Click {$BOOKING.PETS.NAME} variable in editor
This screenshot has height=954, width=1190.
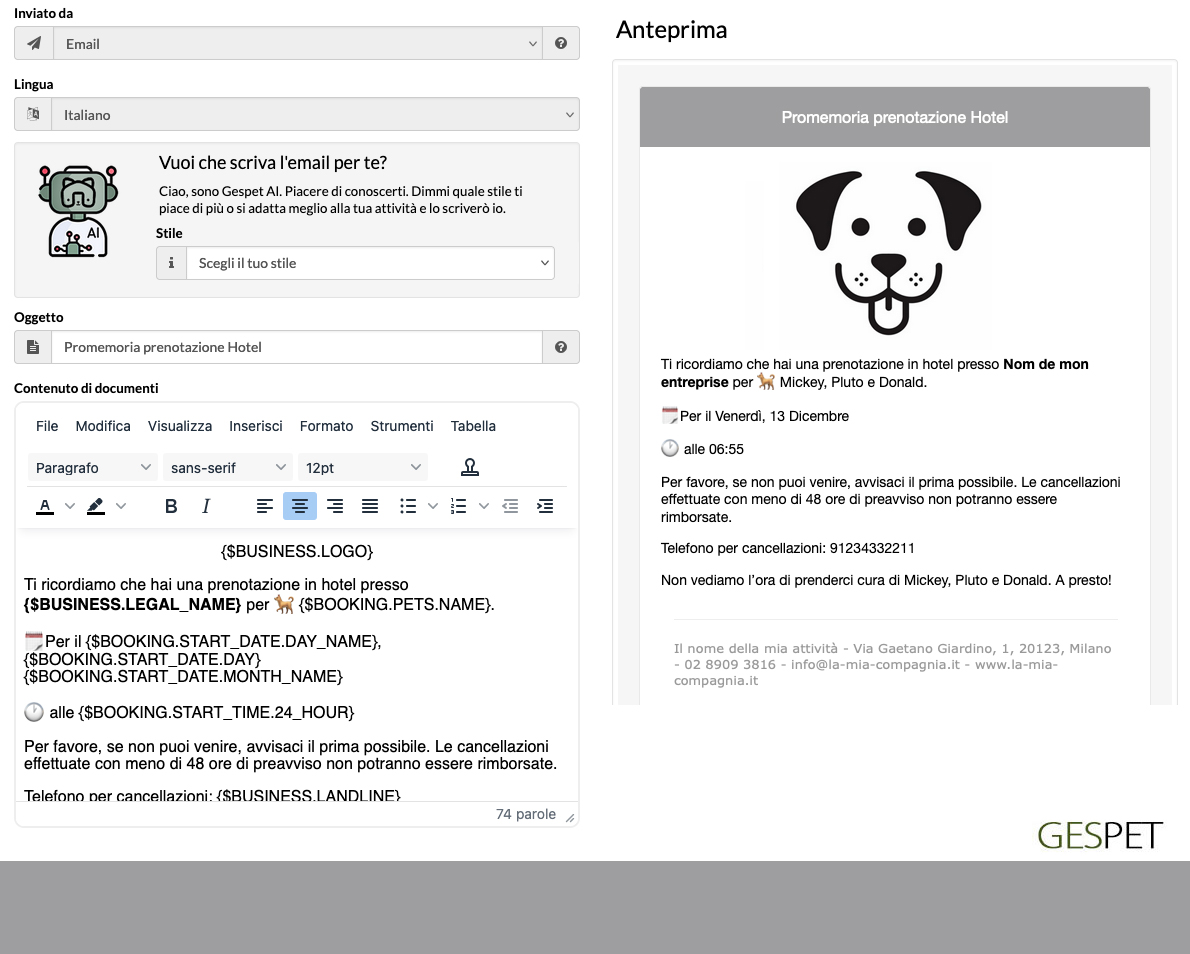coord(396,604)
